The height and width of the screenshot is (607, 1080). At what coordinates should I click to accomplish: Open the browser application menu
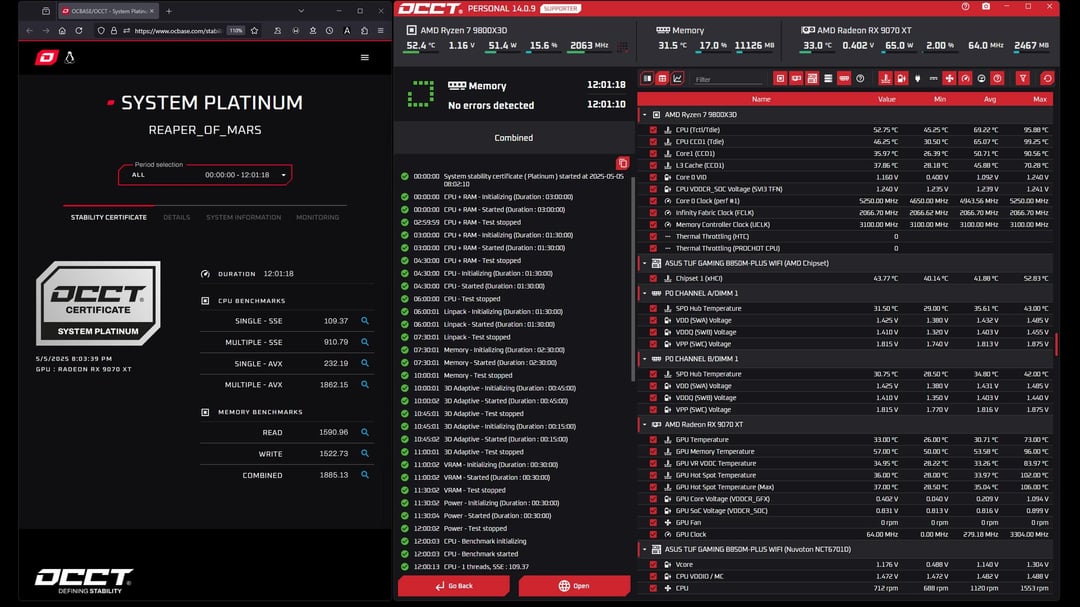(380, 30)
